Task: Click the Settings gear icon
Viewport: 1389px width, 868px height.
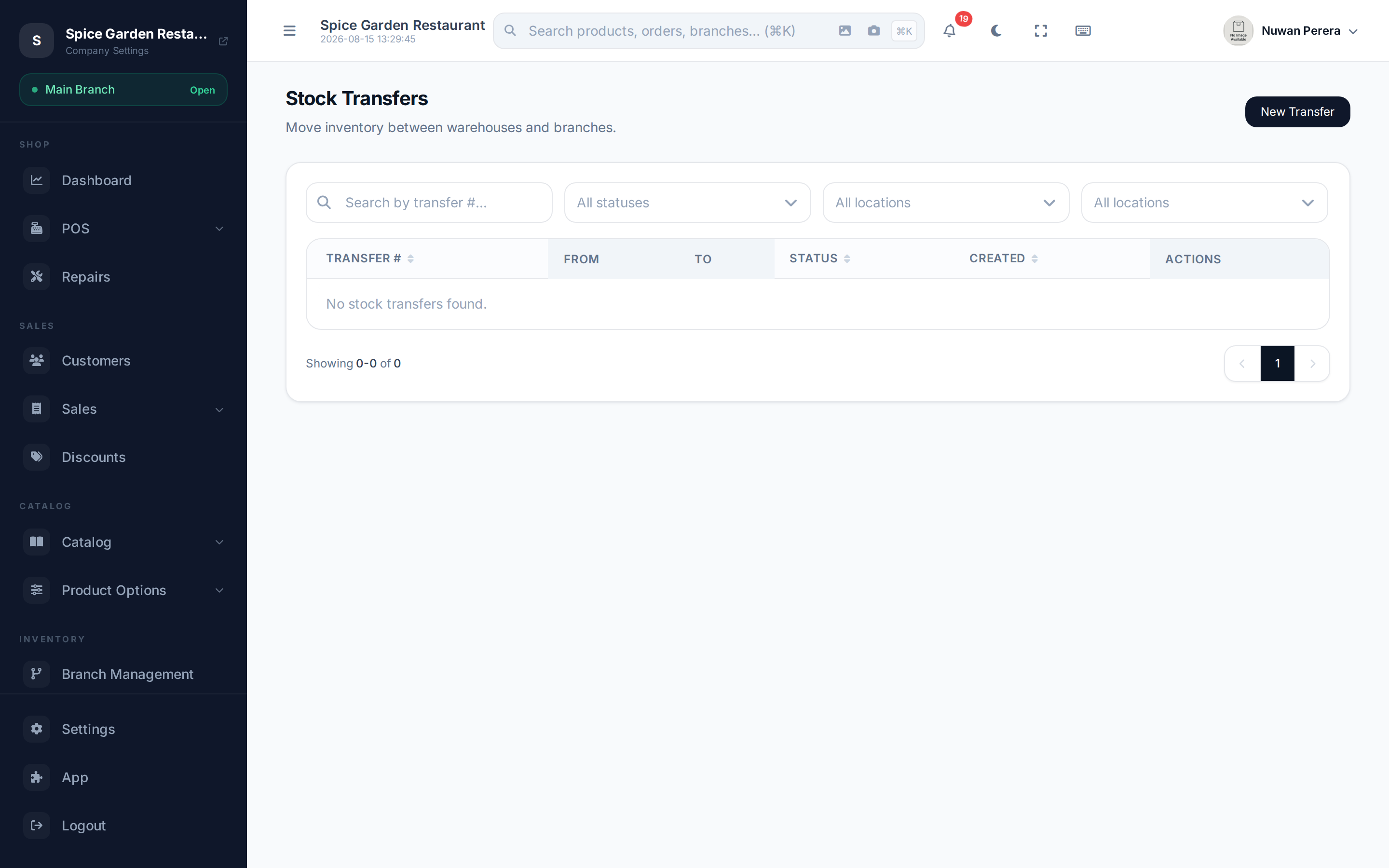Action: tap(37, 729)
